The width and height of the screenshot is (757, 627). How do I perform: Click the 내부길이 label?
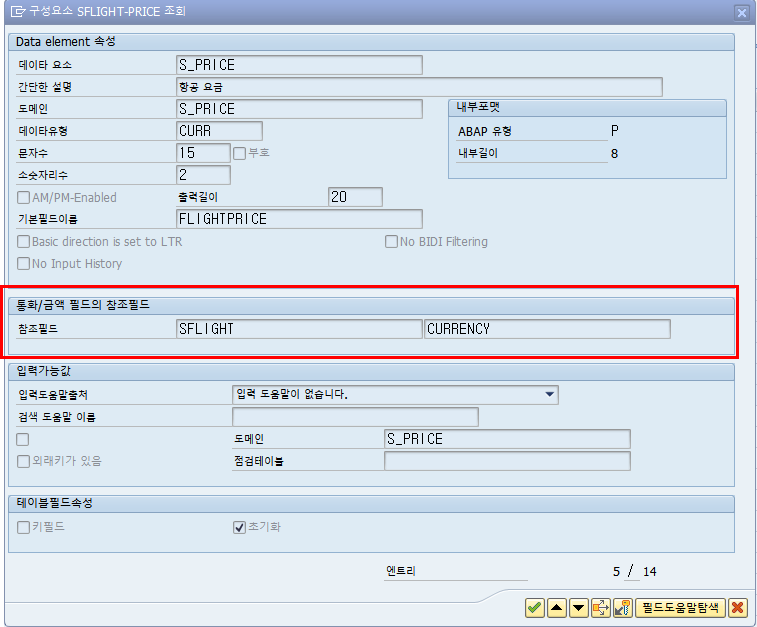478,153
